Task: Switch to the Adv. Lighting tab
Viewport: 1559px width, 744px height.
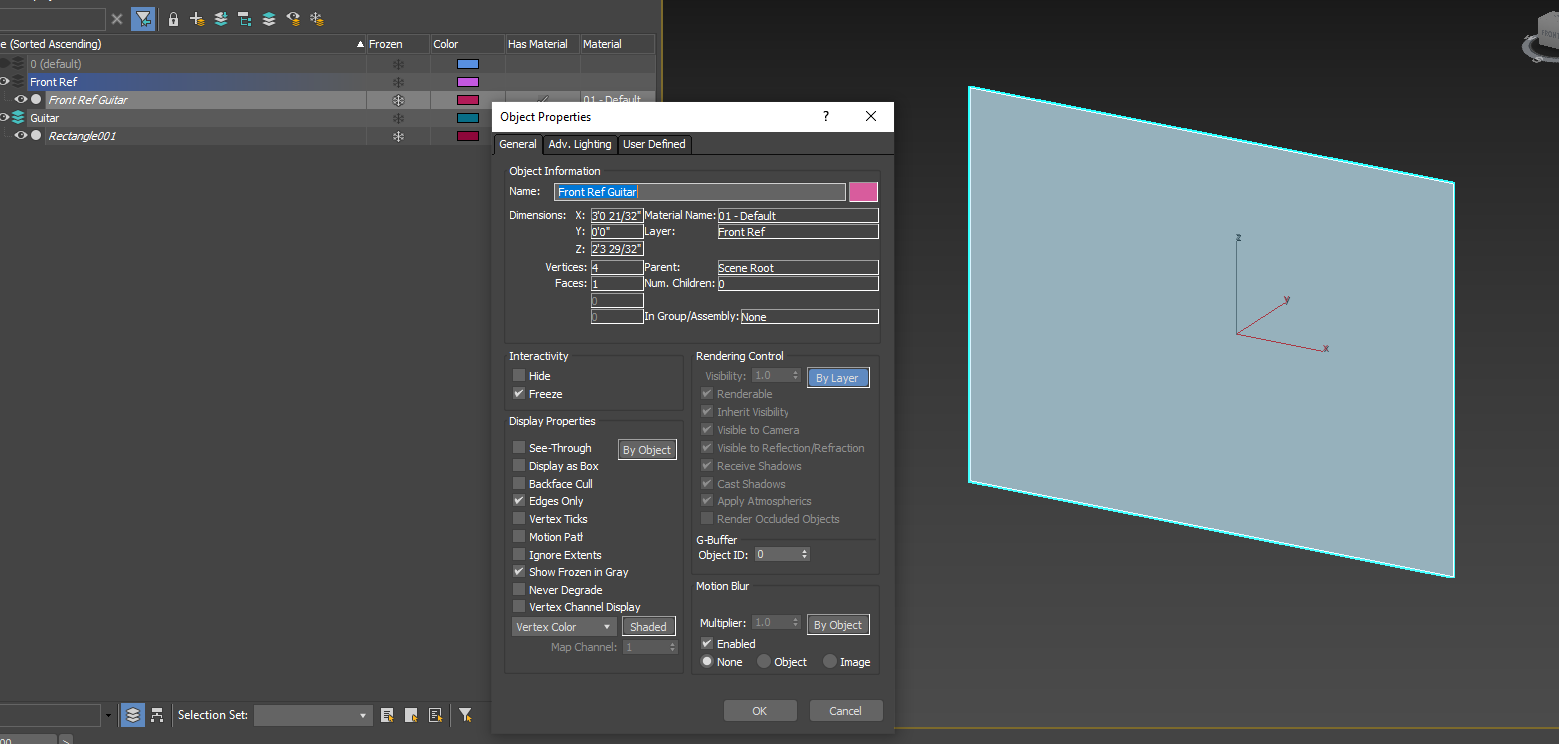Action: pos(580,144)
